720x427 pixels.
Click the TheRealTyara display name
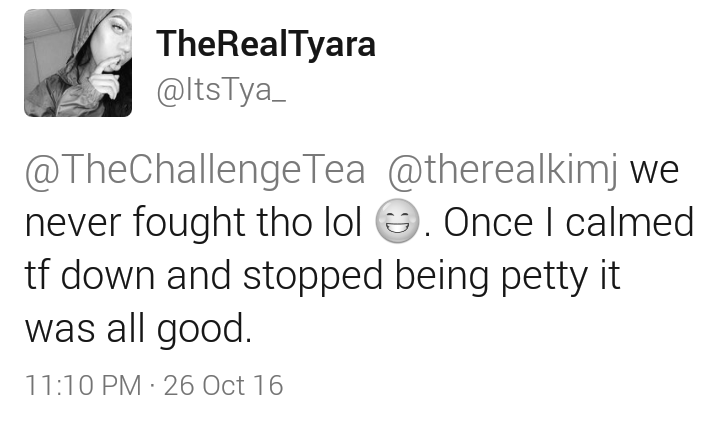(266, 45)
